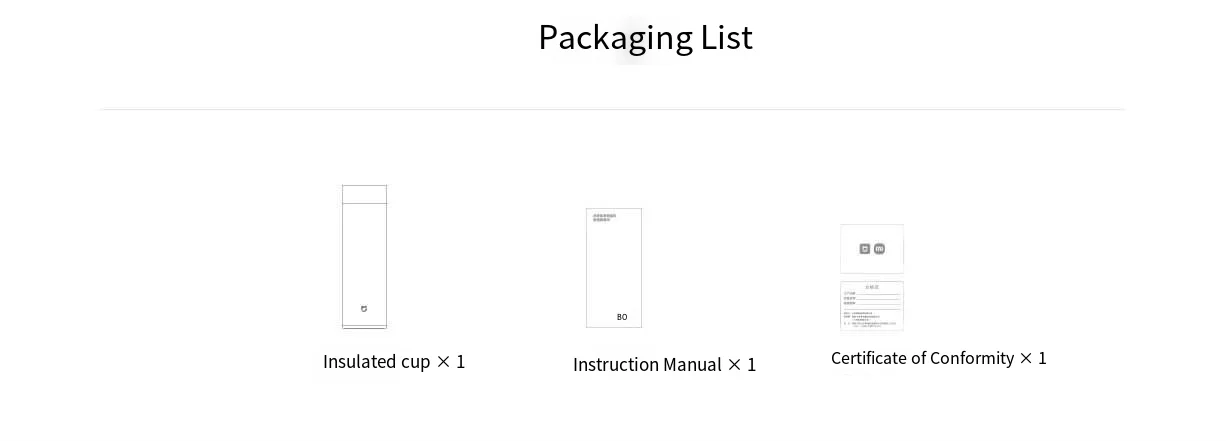Click the horizontal divider line below heading
Image resolution: width=1226 pixels, height=441 pixels.
[612, 109]
